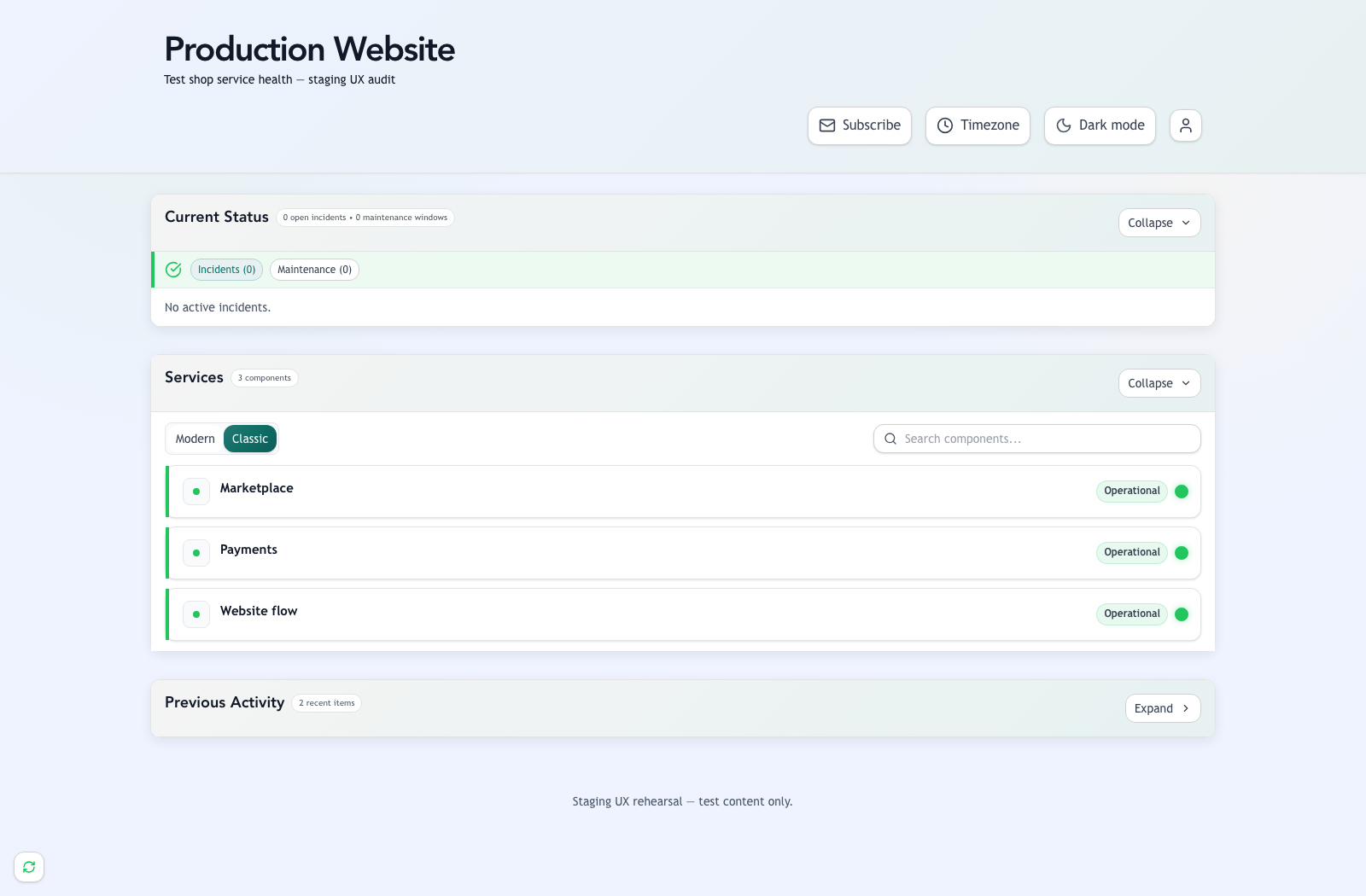The image size is (1366, 896).
Task: Click the Marketplace status dot box
Action: [x=196, y=492]
